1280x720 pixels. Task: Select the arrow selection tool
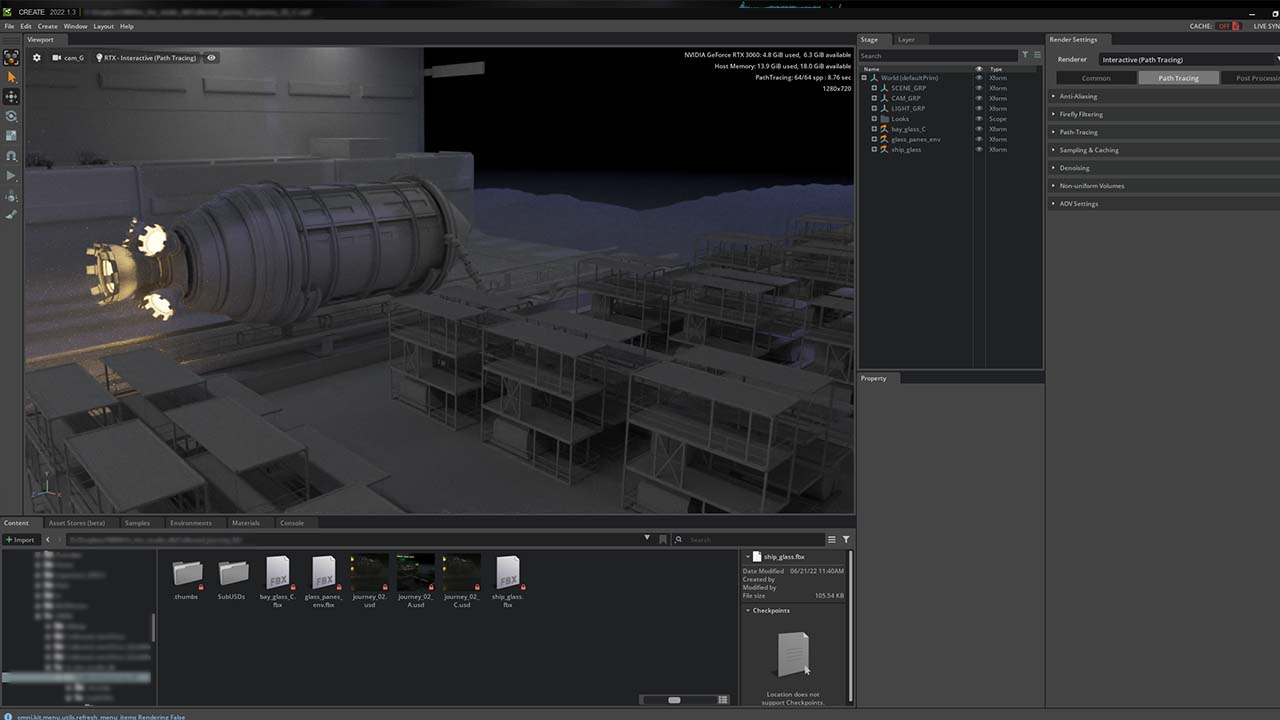point(12,77)
